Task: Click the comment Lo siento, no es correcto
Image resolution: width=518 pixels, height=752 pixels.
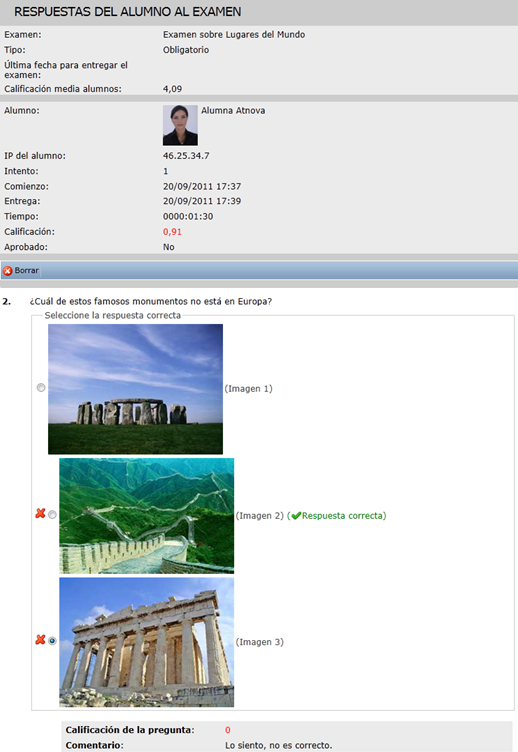Action: 279,745
